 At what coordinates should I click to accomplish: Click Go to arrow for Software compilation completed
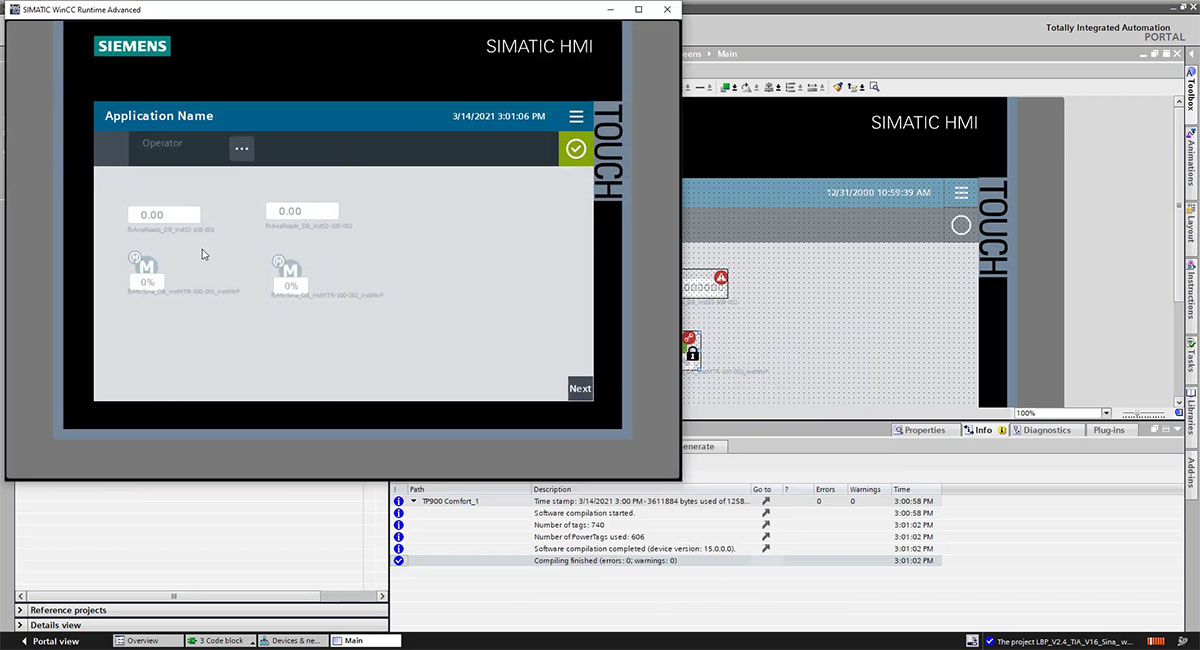click(766, 549)
